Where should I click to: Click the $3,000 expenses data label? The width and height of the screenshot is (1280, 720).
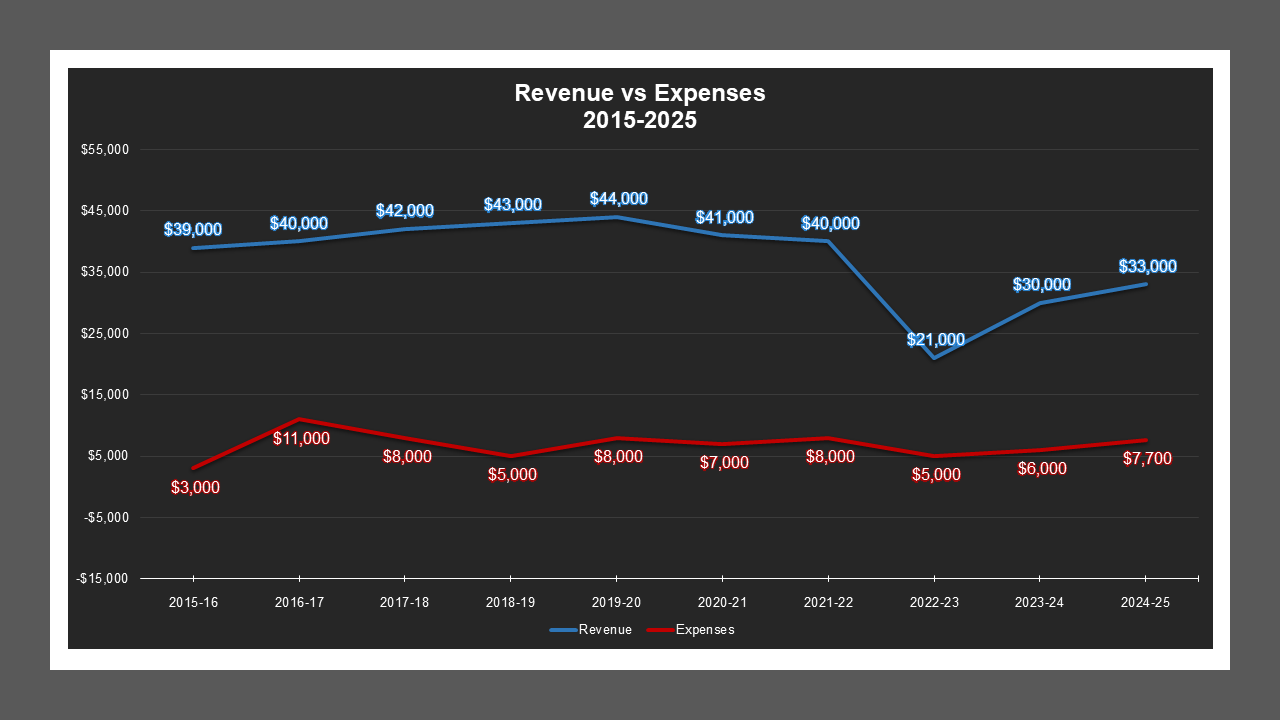[194, 487]
